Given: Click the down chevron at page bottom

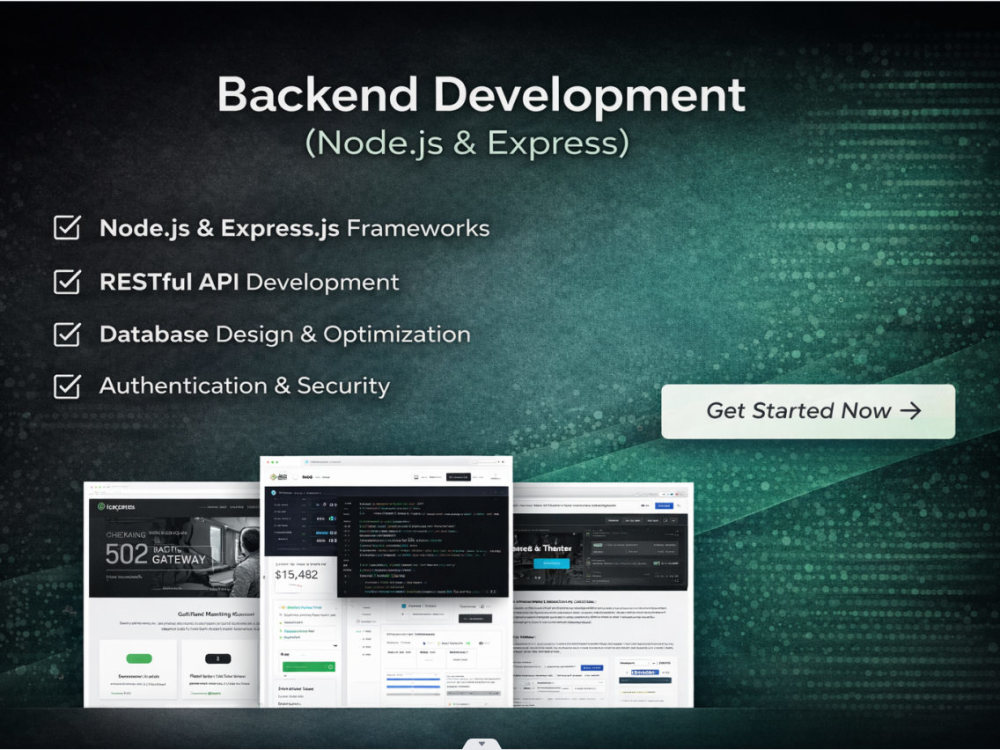Looking at the screenshot, I should tap(482, 744).
